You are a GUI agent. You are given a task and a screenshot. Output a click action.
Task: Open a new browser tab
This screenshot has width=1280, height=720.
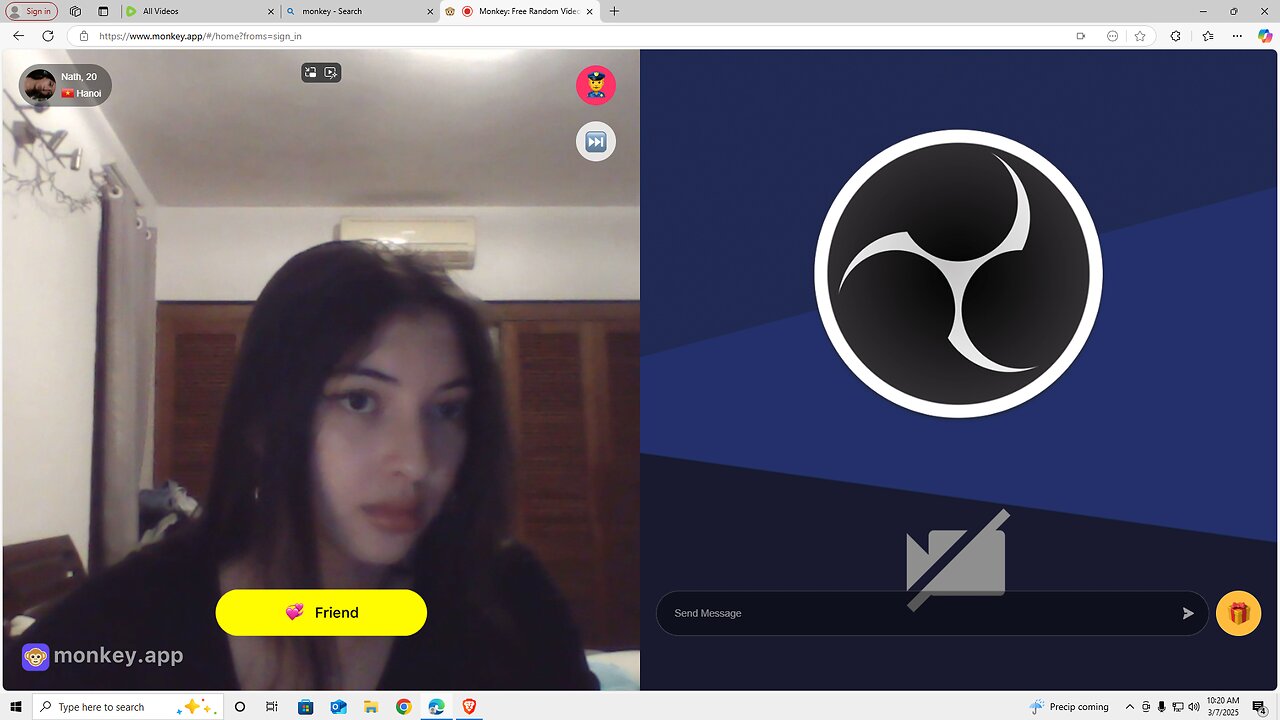click(x=614, y=11)
